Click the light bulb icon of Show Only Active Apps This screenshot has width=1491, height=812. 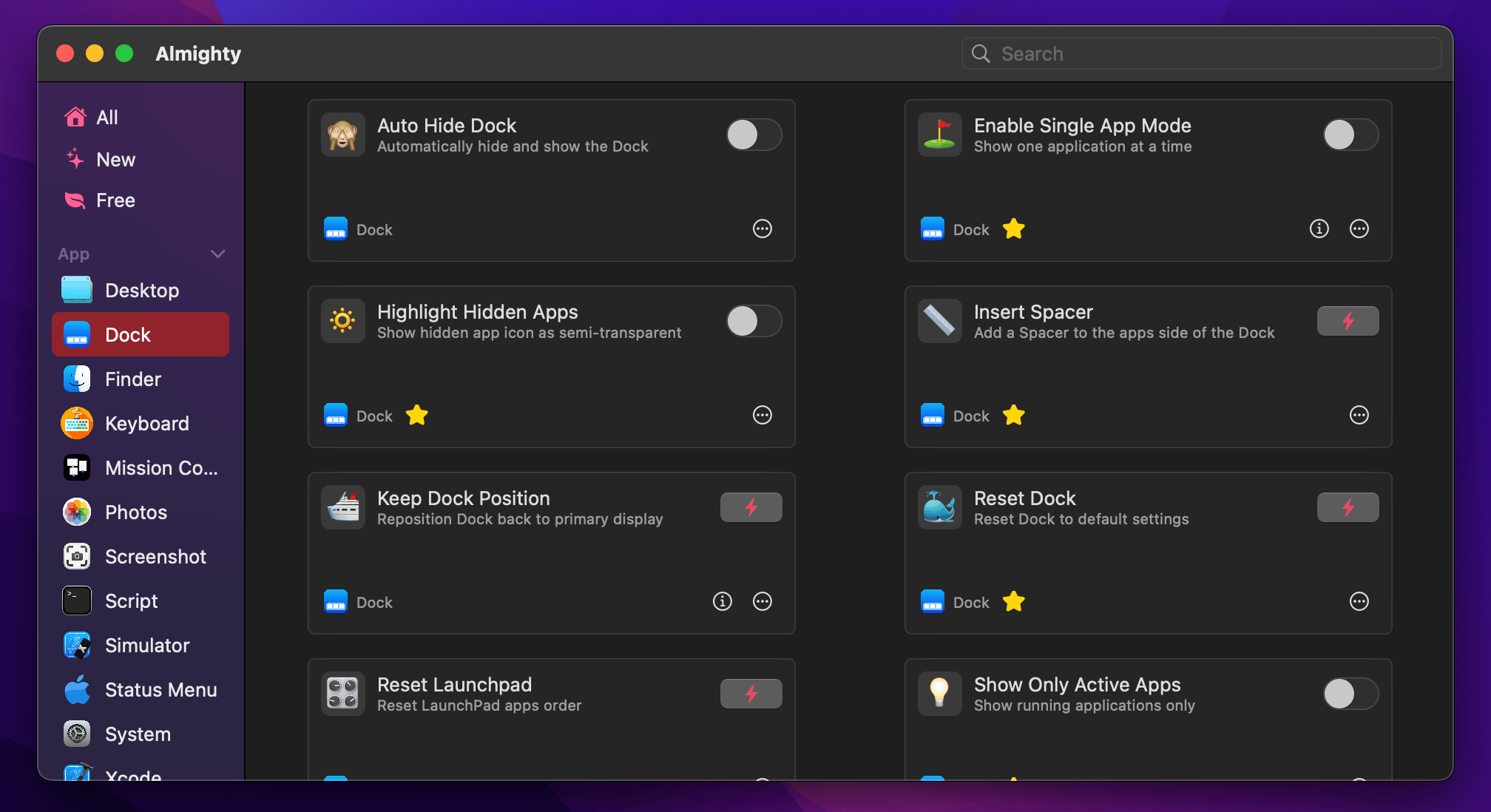tap(940, 694)
